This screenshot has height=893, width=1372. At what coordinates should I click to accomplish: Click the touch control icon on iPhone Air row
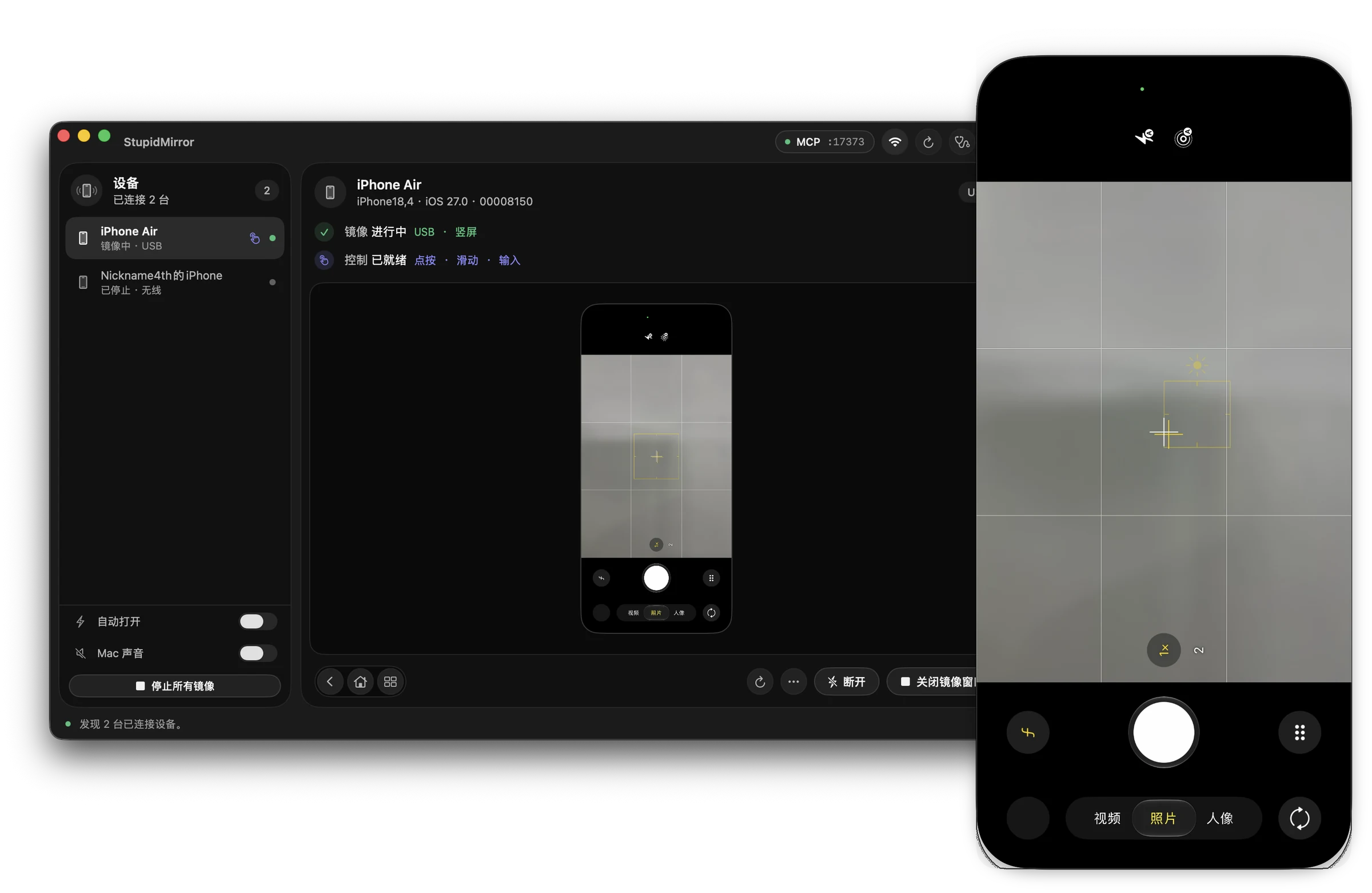(x=254, y=238)
